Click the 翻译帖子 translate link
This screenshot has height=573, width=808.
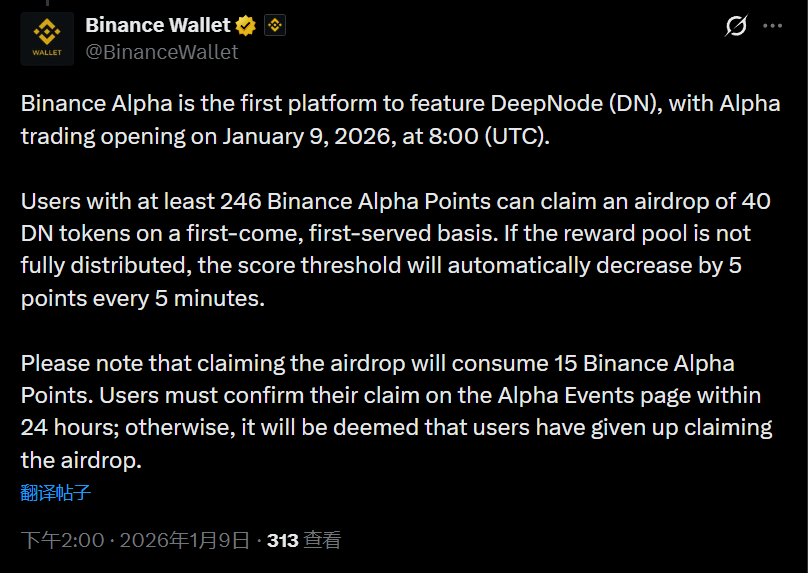(x=56, y=492)
